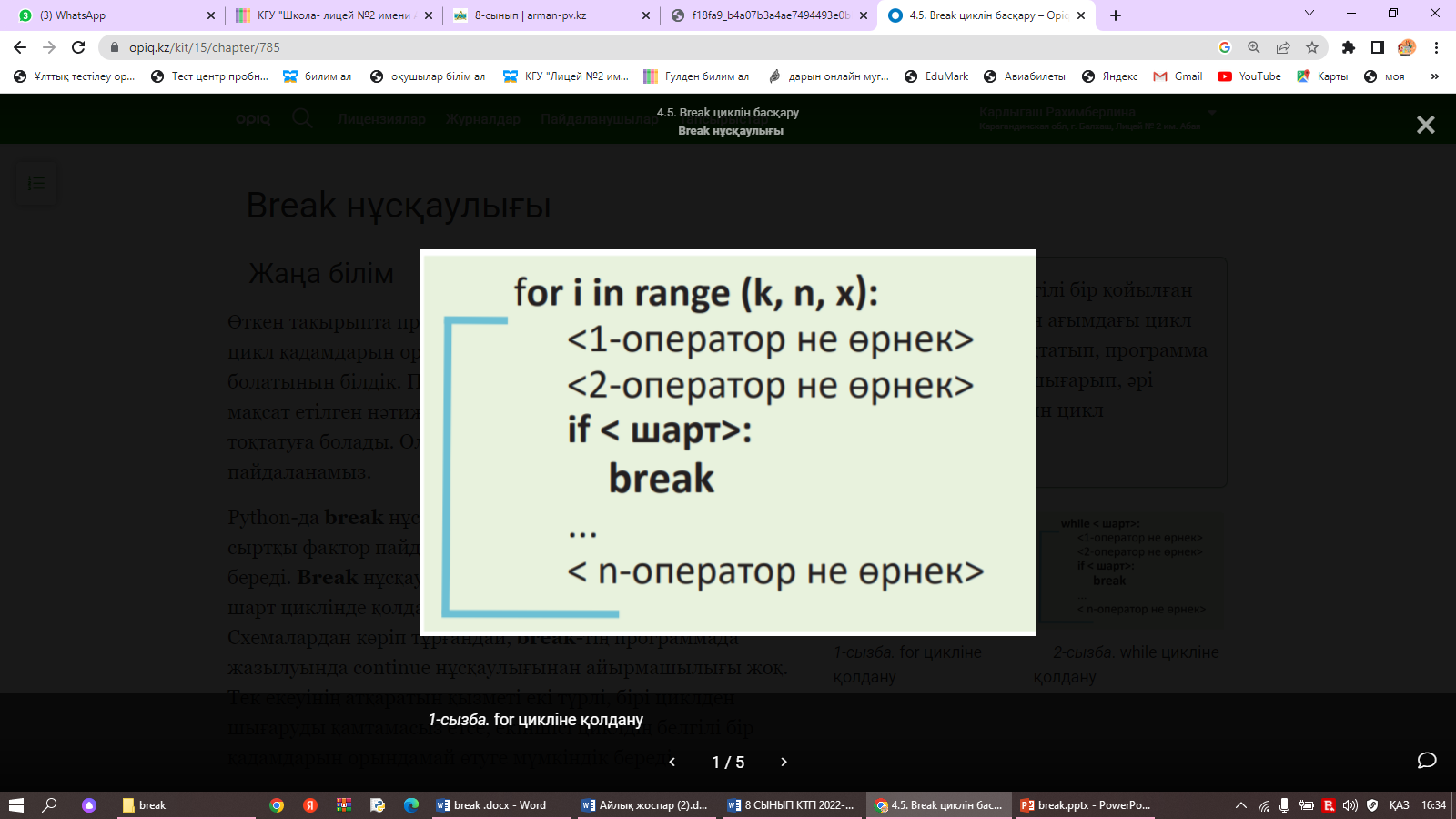Open the tab search dropdown arrow
Viewport: 1456px width, 819px height.
[x=1309, y=14]
